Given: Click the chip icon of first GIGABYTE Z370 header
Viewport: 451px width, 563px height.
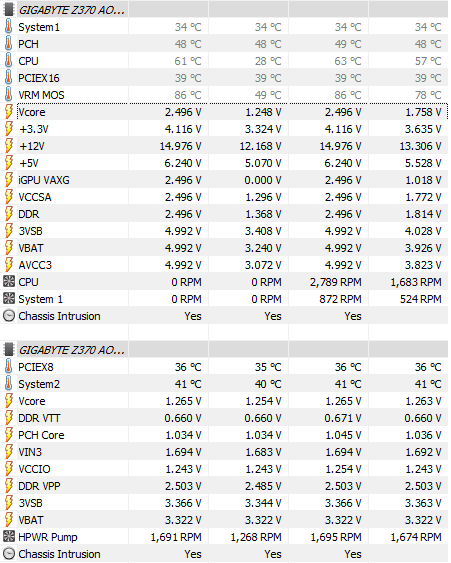Looking at the screenshot, I should point(9,10).
